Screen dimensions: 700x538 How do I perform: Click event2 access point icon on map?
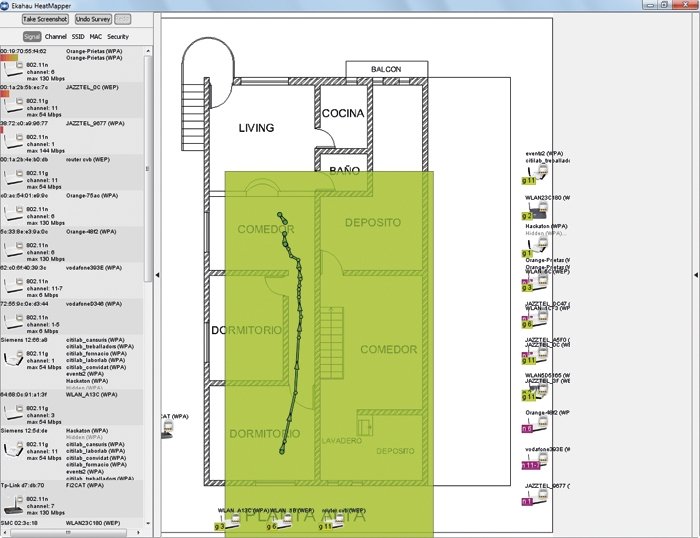click(x=536, y=174)
